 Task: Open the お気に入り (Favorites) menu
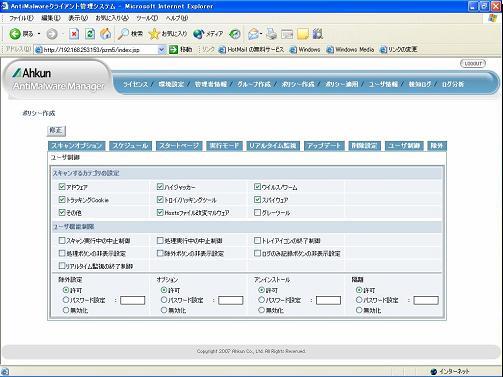(x=112, y=18)
